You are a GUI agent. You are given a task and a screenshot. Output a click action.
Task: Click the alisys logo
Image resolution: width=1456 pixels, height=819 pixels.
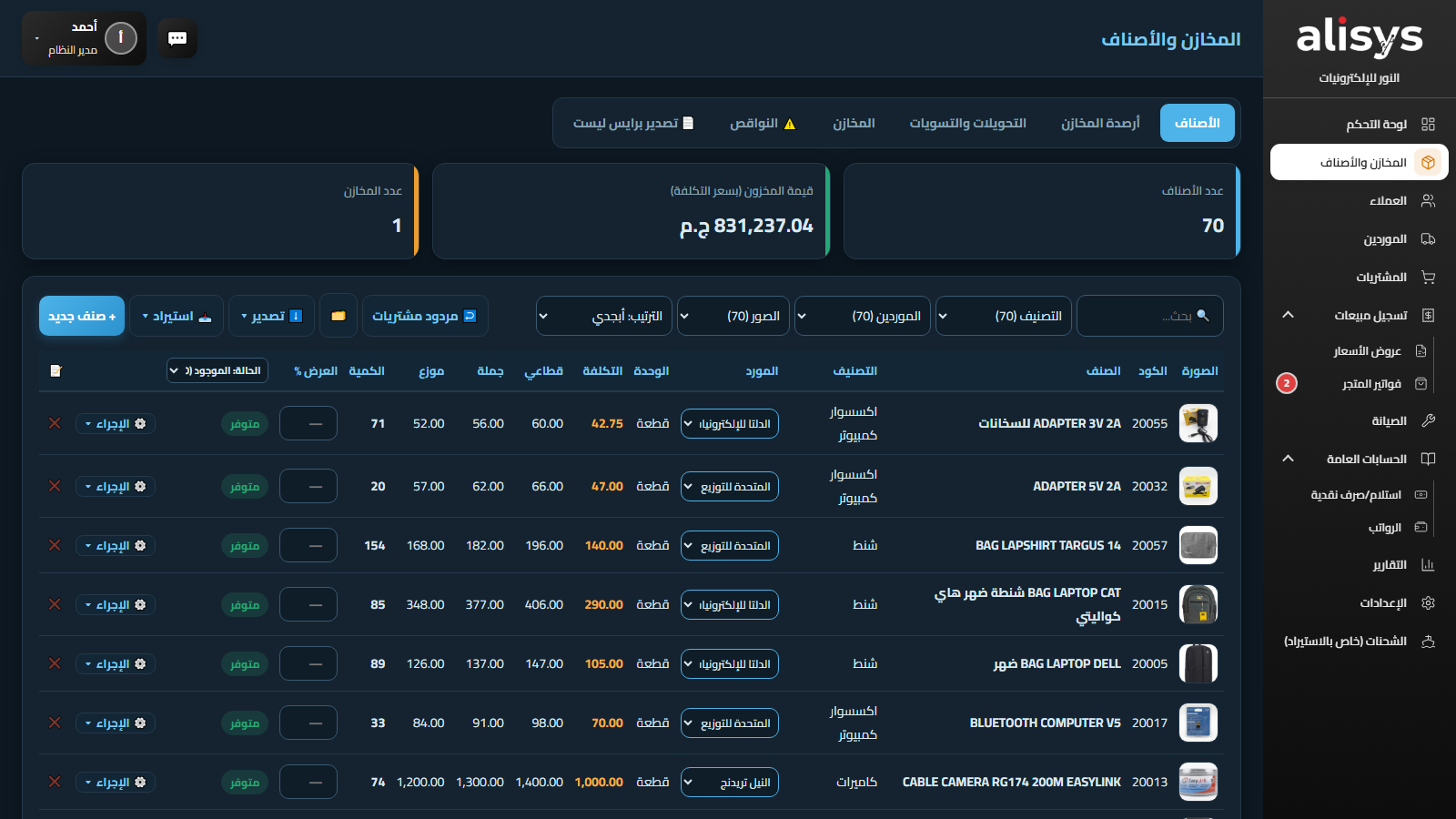1360,38
